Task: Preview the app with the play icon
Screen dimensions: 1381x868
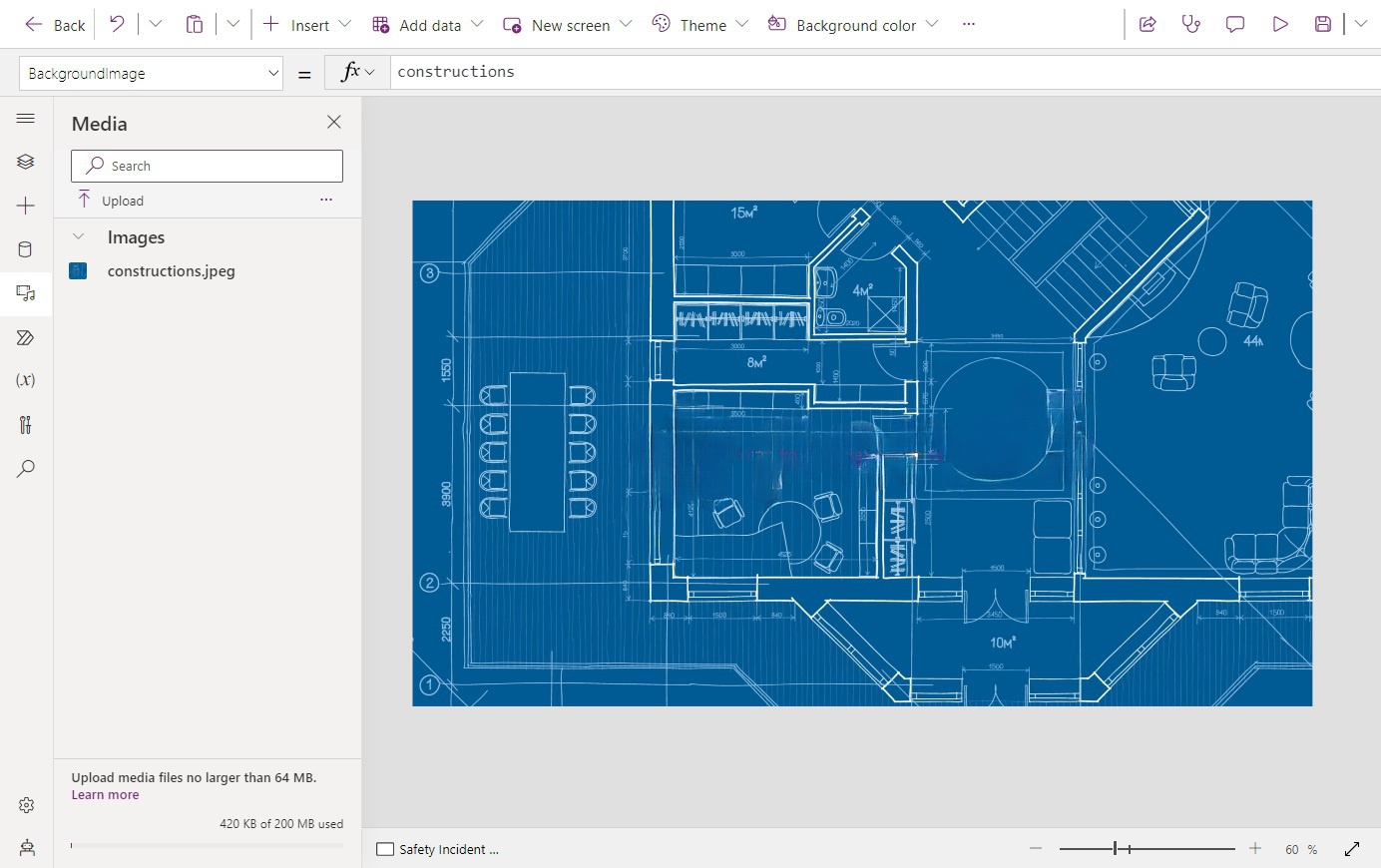Action: (x=1280, y=24)
